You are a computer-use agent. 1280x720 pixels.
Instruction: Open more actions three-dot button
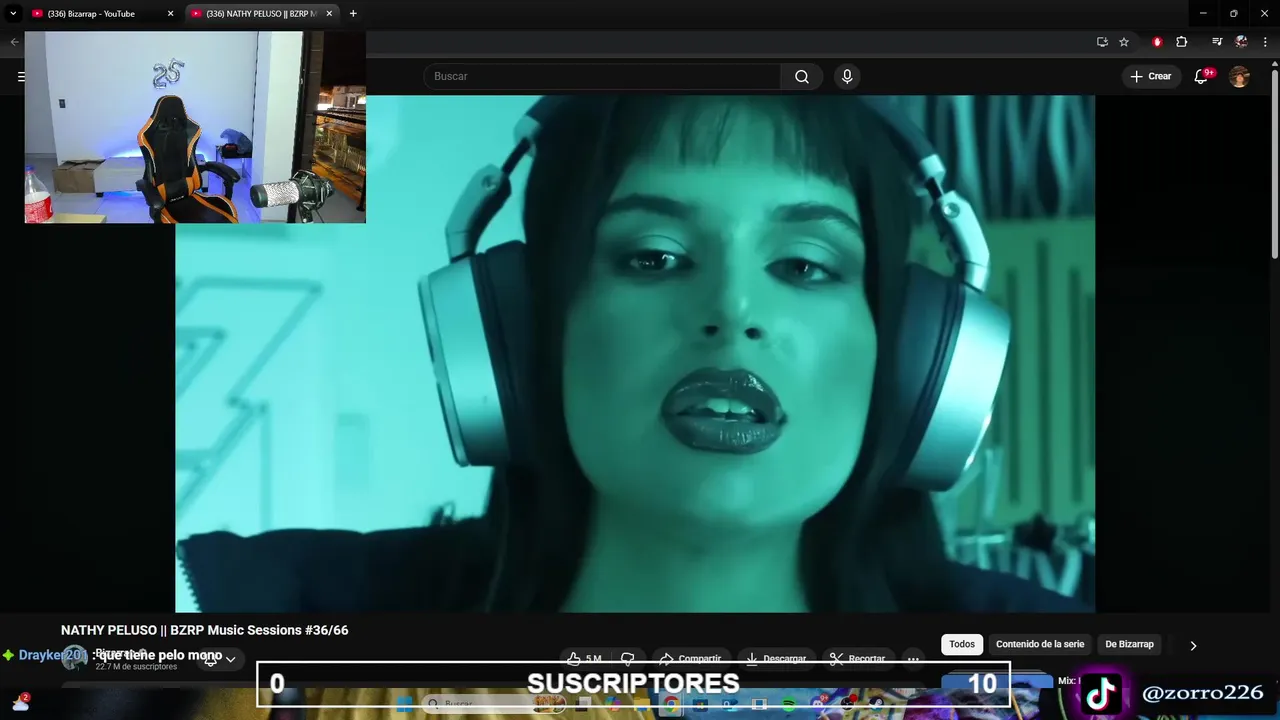pos(913,658)
